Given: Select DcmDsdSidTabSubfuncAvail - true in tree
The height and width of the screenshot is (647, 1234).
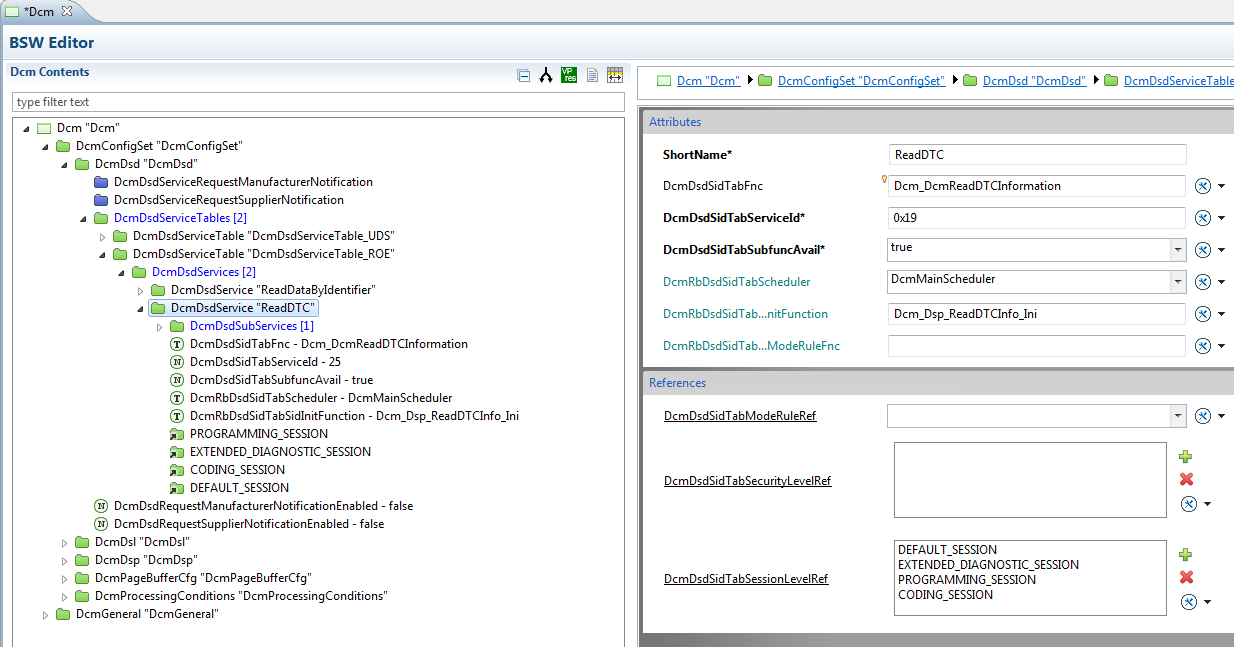Looking at the screenshot, I should (272, 380).
